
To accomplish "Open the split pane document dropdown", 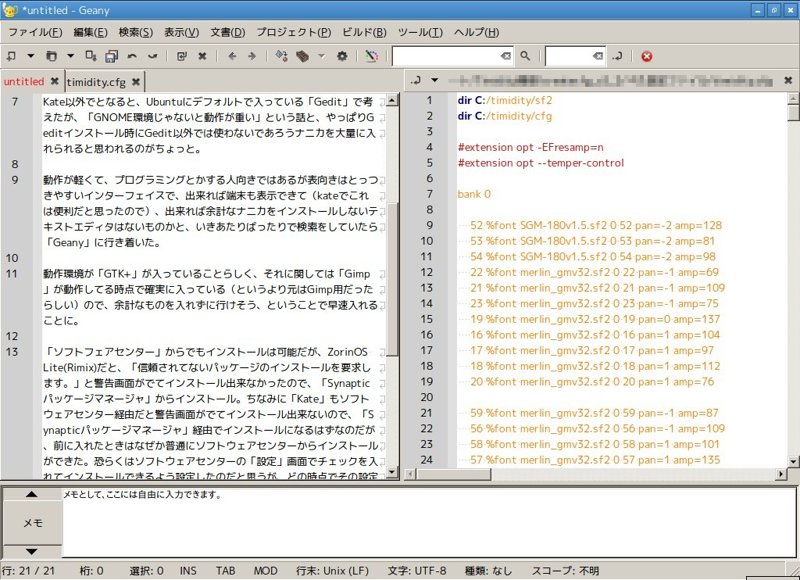I will click(x=434, y=80).
